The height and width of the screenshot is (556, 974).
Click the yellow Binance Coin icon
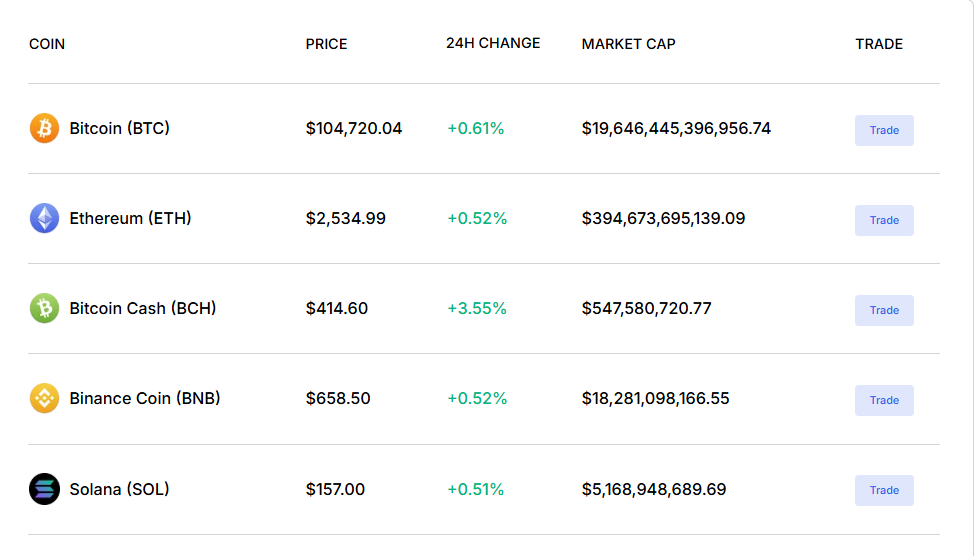[44, 398]
